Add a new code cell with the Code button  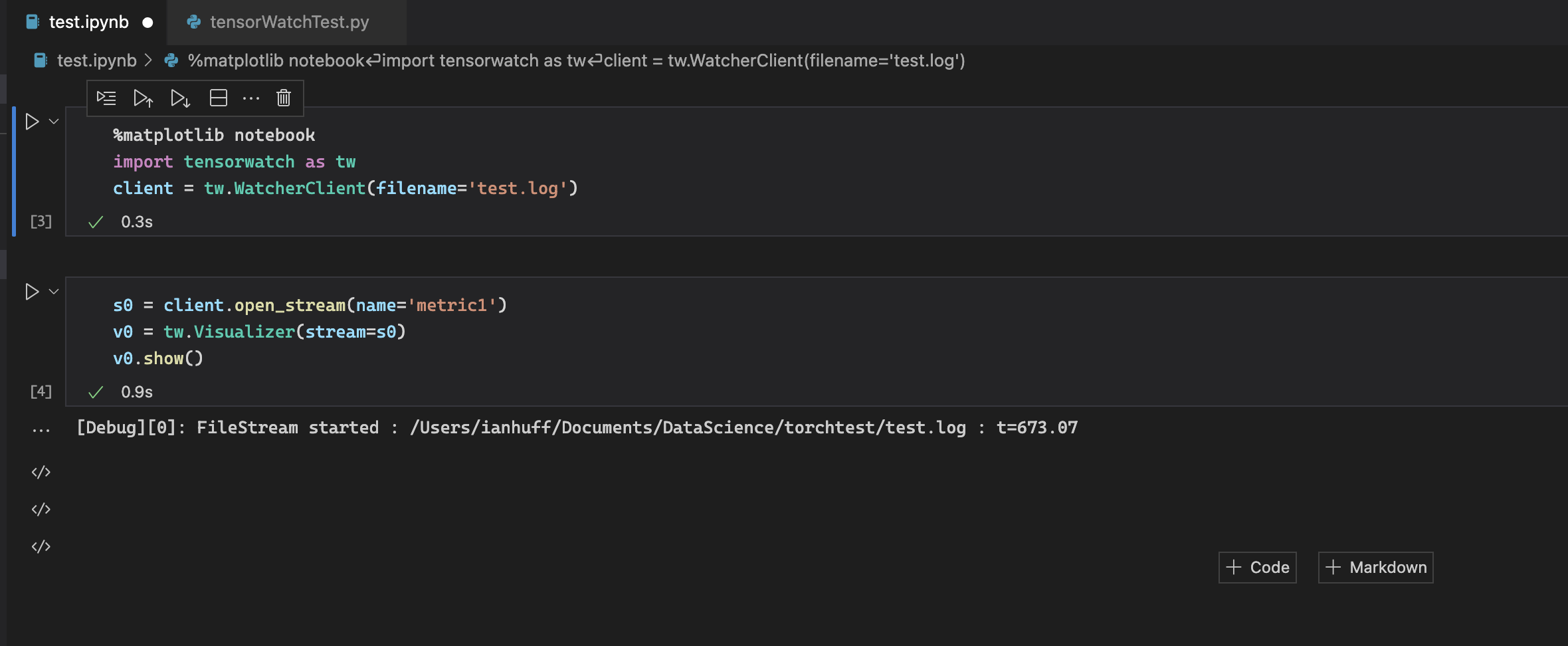pyautogui.click(x=1256, y=567)
